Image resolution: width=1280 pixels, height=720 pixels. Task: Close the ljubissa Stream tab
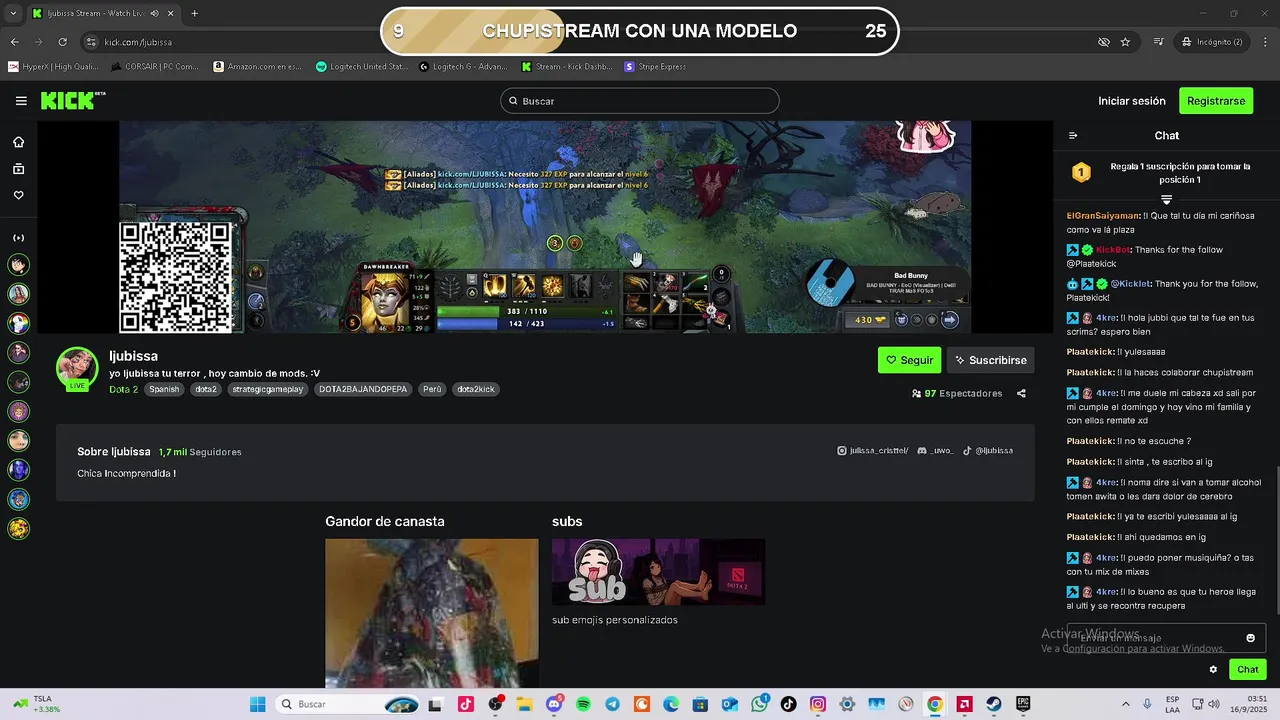pyautogui.click(x=170, y=13)
